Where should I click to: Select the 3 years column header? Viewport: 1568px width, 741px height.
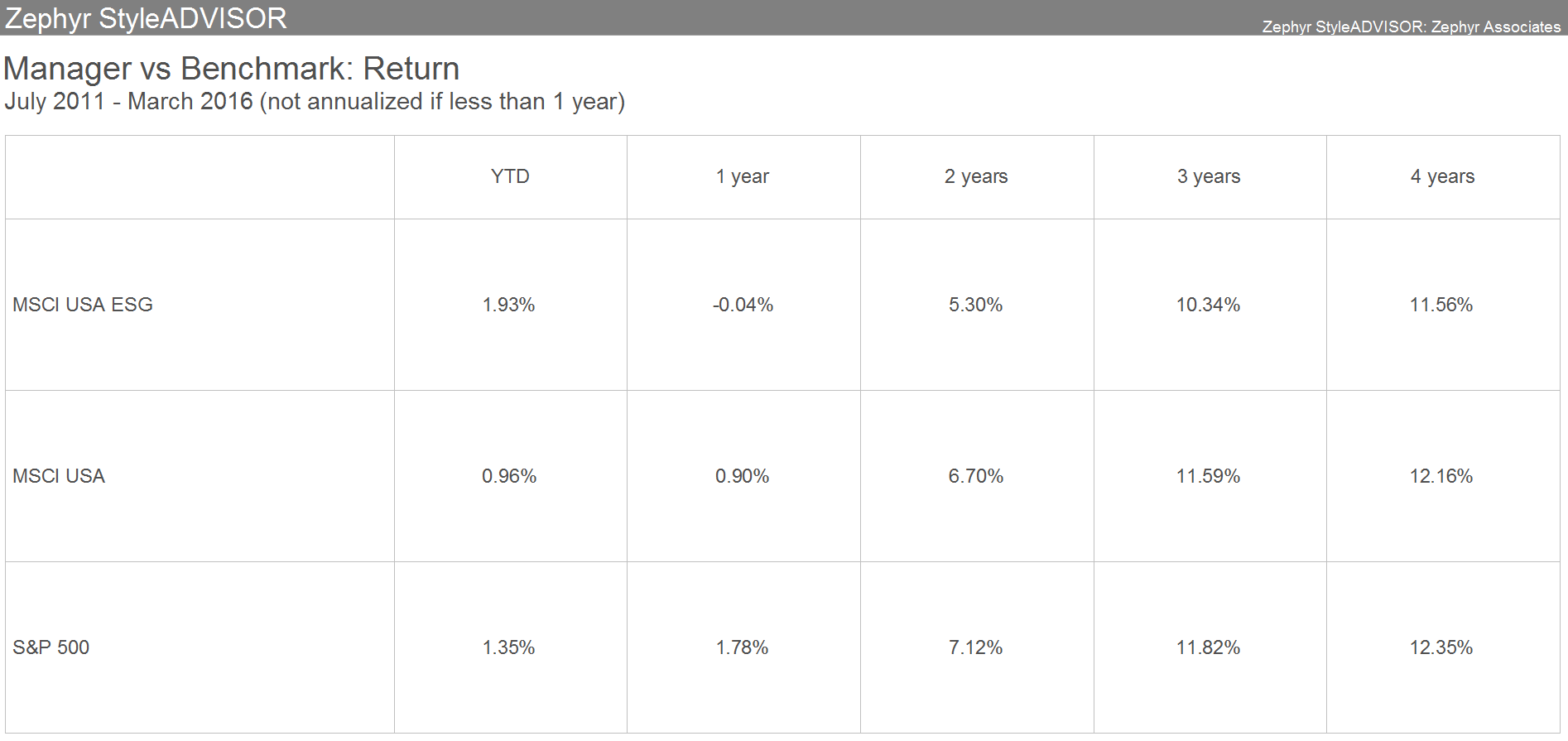(x=1209, y=176)
